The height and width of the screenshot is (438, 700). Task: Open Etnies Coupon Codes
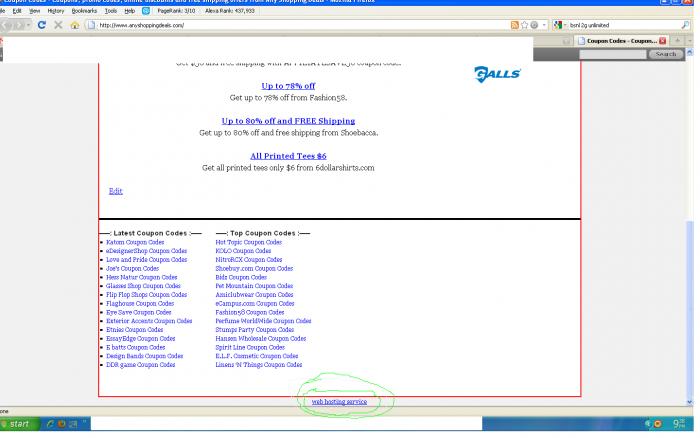(134, 330)
